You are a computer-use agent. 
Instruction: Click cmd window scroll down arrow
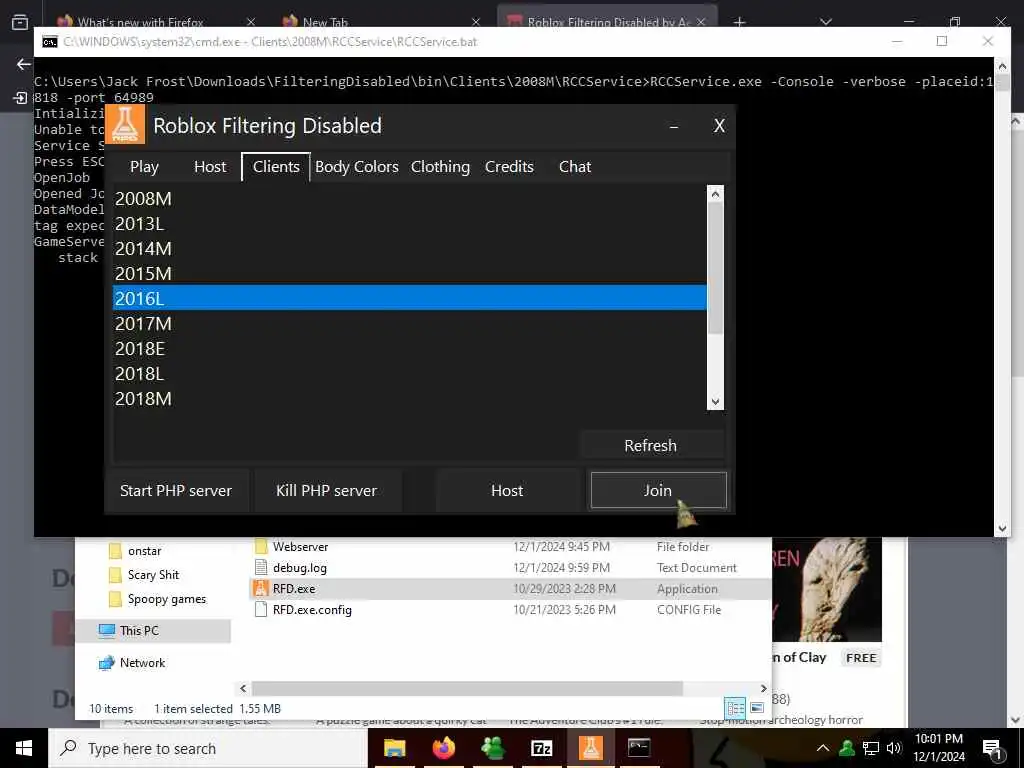(x=1002, y=528)
